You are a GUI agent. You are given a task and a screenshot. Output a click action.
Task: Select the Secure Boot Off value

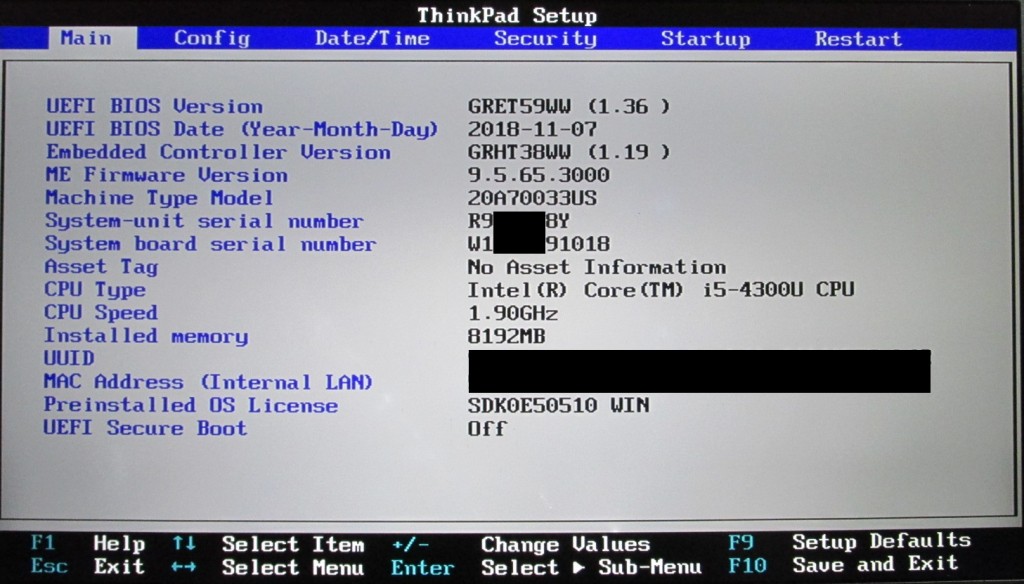click(x=487, y=429)
